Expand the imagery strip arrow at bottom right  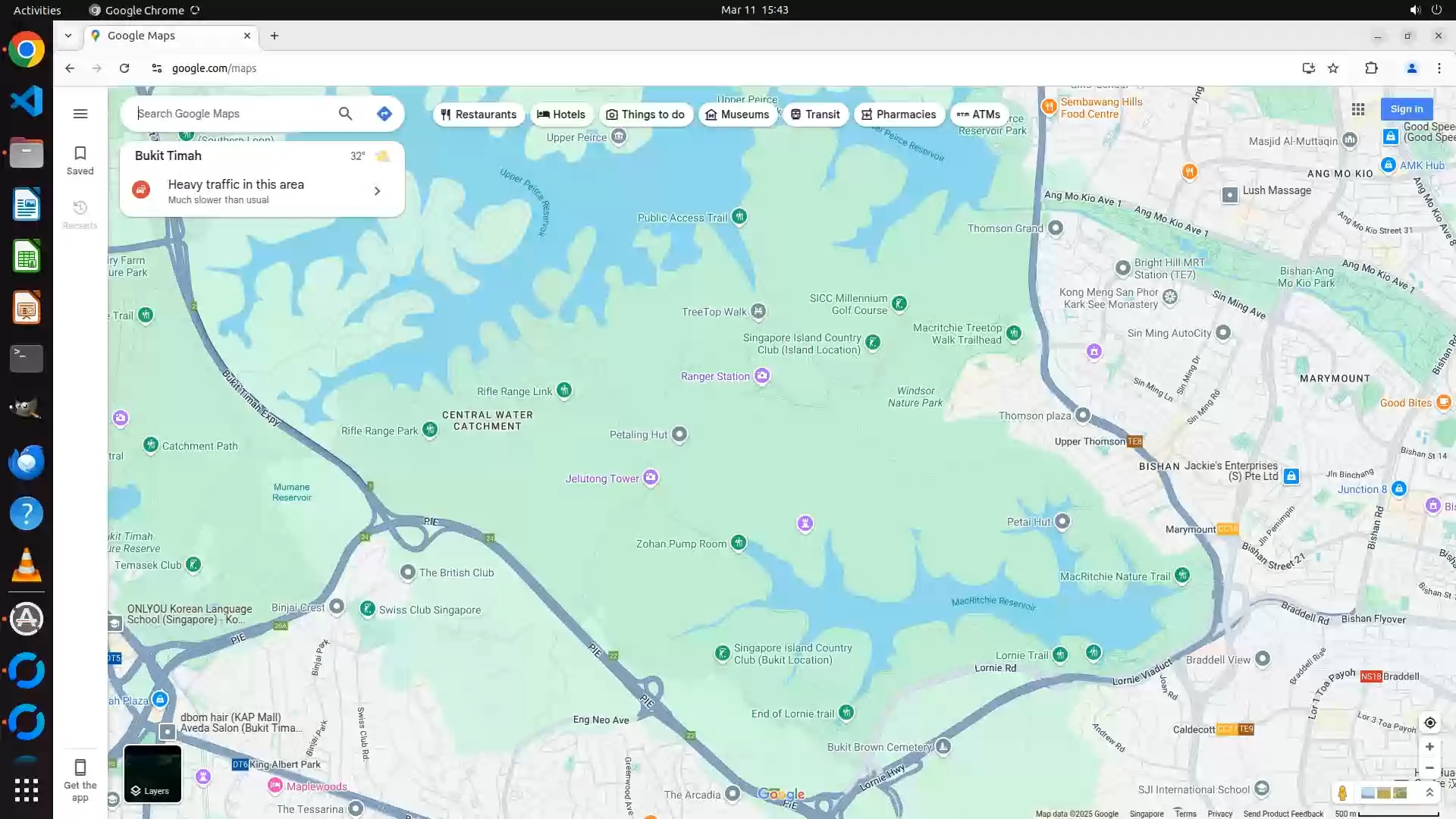pos(1429,792)
